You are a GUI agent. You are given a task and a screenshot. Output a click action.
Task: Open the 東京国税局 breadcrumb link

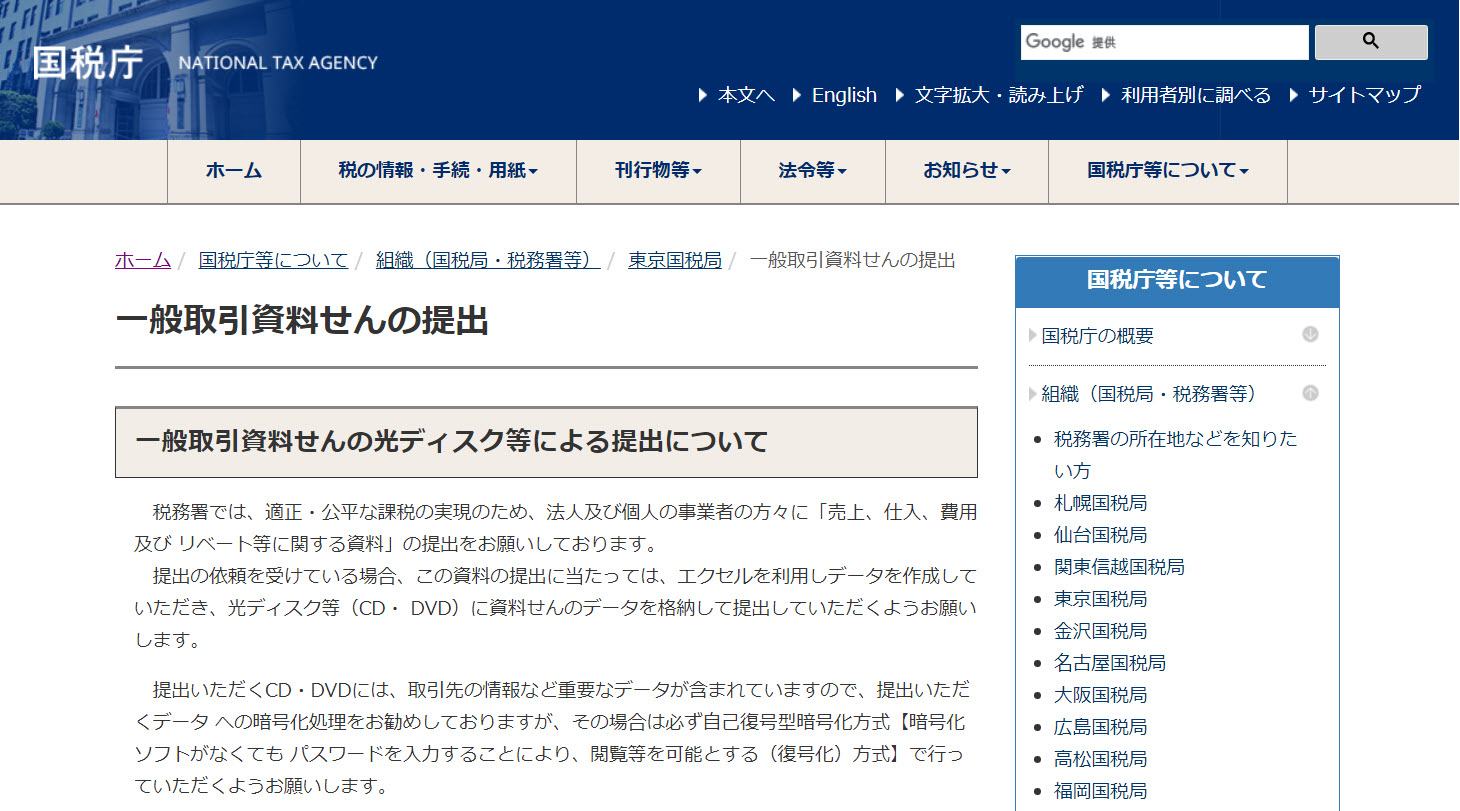(x=674, y=260)
